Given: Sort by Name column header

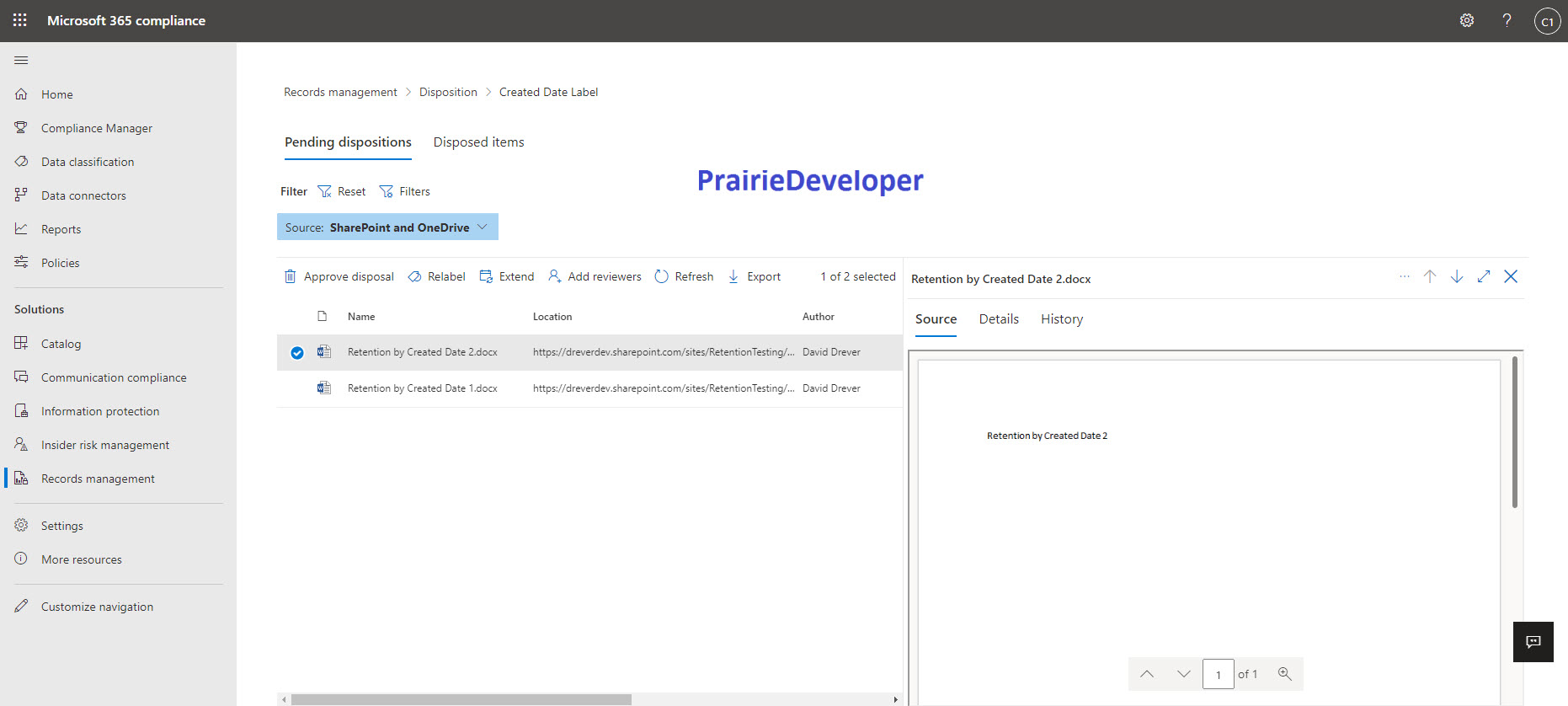Looking at the screenshot, I should (361, 317).
